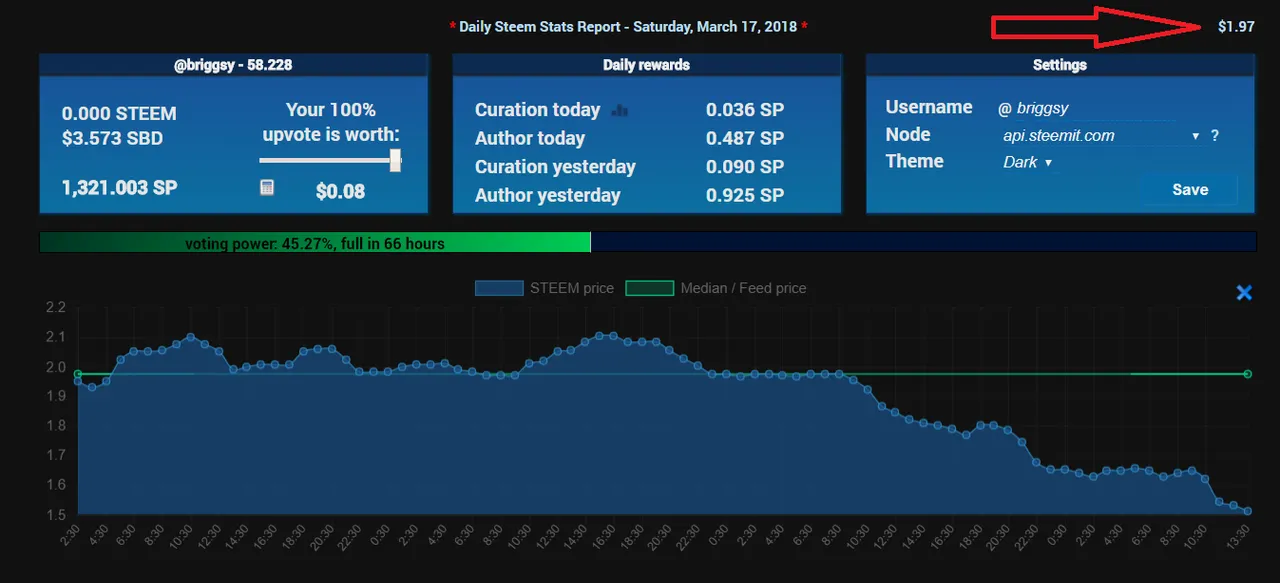Image resolution: width=1280 pixels, height=583 pixels.
Task: Click the 1.5 y-axis label
Action: tap(55, 515)
